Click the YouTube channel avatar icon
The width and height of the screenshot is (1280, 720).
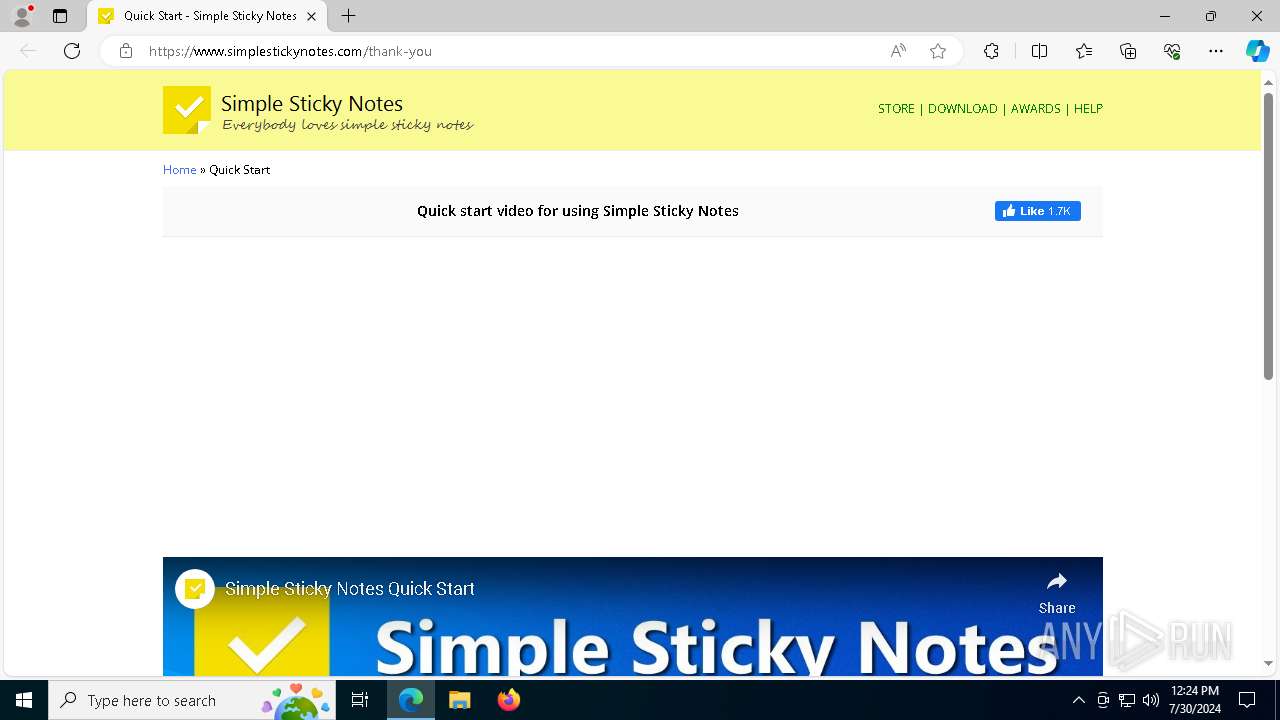pos(195,589)
